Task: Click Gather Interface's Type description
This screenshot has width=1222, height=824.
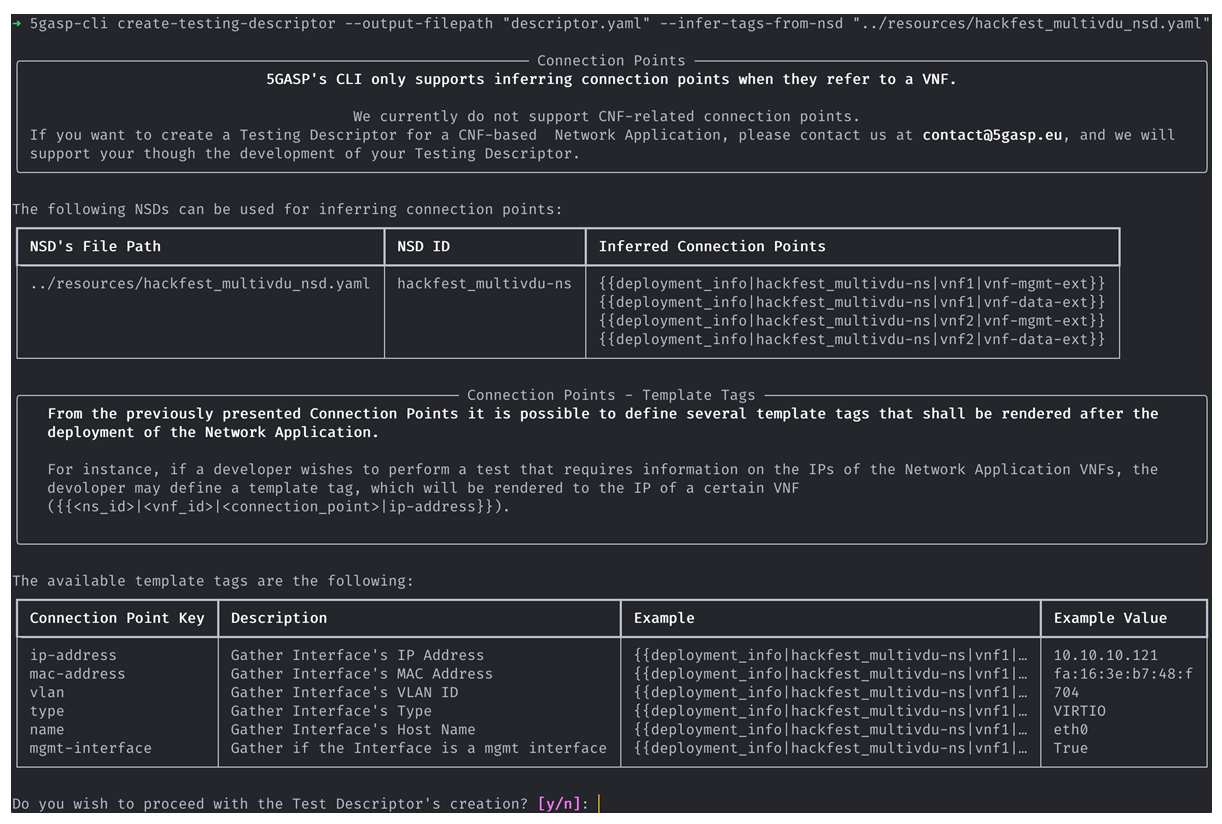Action: [x=332, y=711]
